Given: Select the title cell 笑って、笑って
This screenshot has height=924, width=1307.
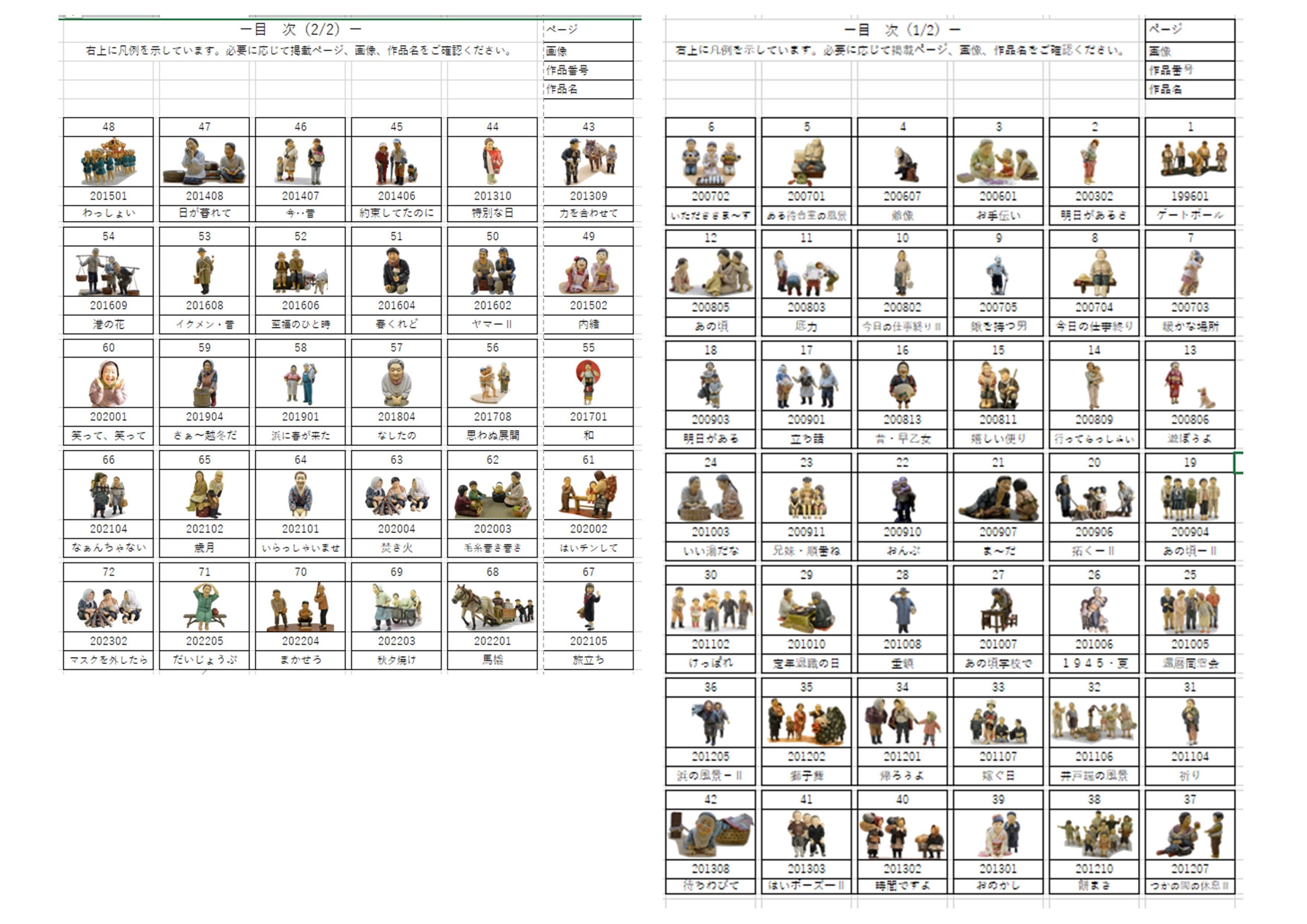Looking at the screenshot, I should [108, 436].
